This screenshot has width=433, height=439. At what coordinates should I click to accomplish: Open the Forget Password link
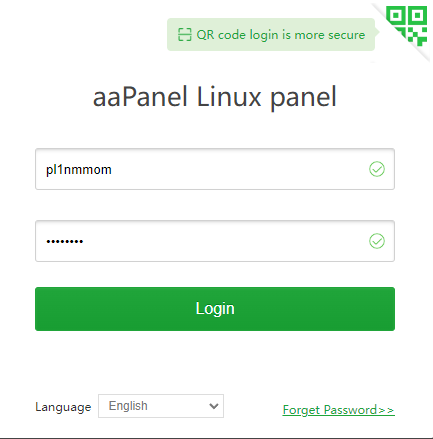tap(339, 410)
